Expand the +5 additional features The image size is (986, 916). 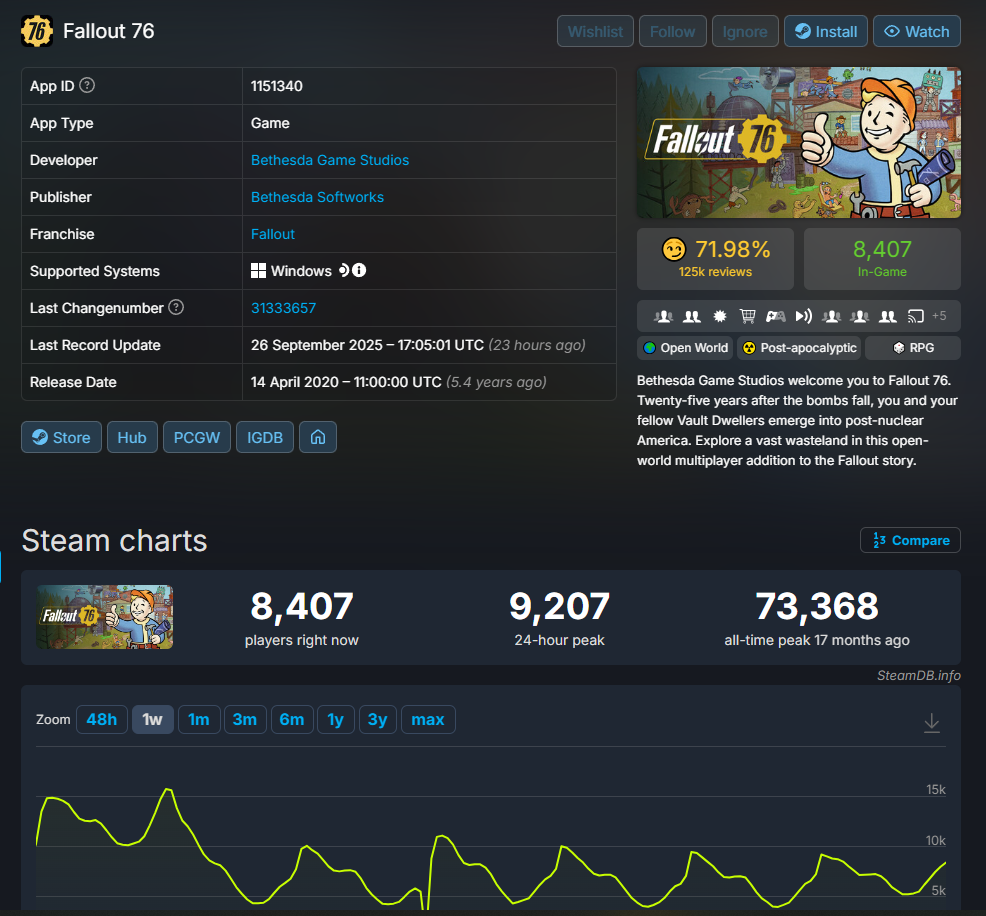[x=939, y=316]
